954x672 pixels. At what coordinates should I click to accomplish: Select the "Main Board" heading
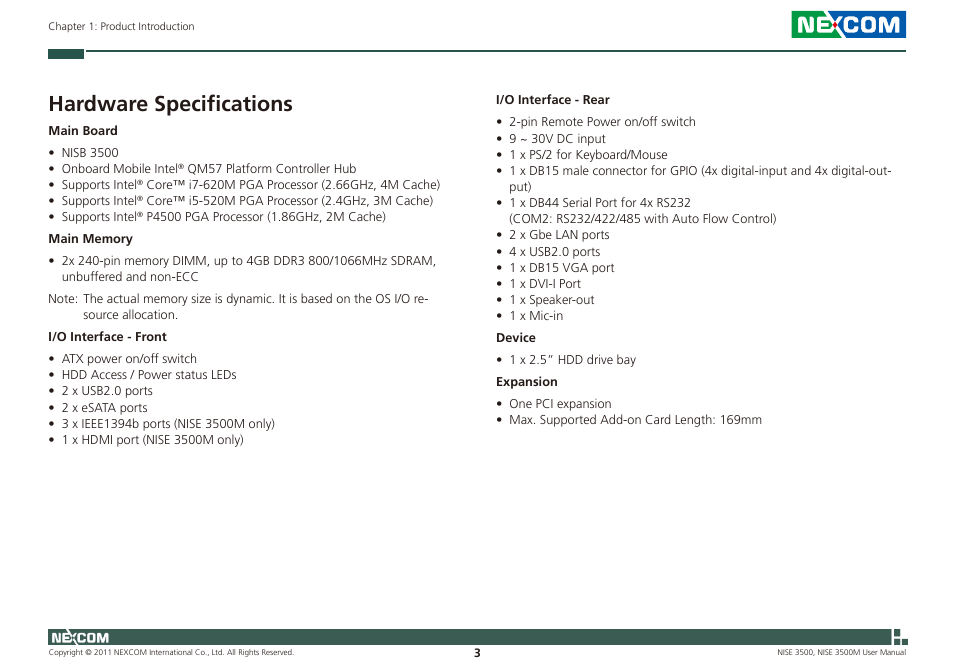click(83, 131)
